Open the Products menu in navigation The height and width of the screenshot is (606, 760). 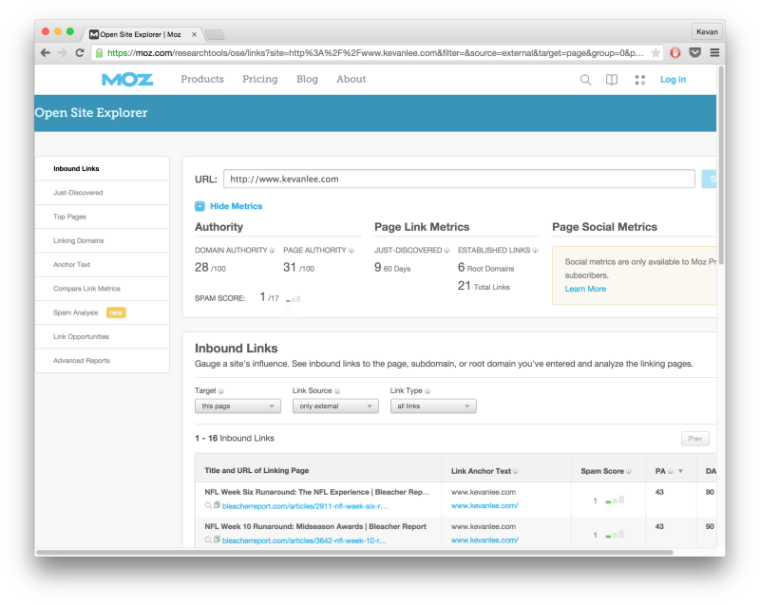(x=202, y=79)
